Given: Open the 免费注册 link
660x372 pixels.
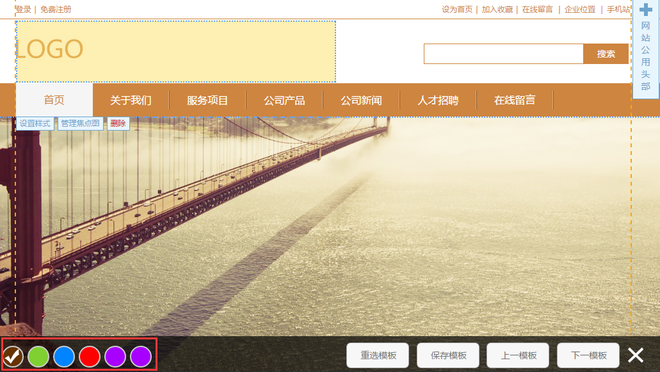Looking at the screenshot, I should coord(56,9).
